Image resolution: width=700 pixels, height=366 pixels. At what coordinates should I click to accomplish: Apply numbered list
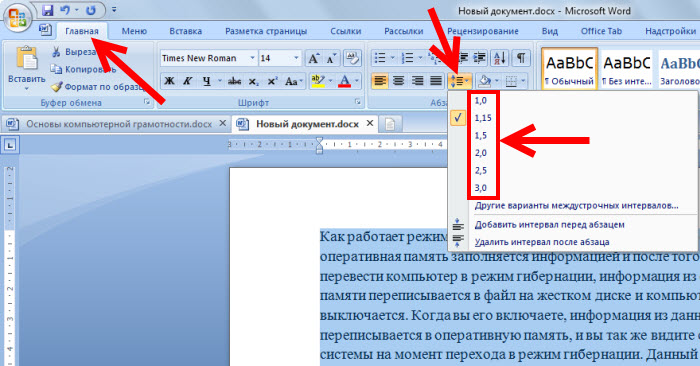[407, 58]
